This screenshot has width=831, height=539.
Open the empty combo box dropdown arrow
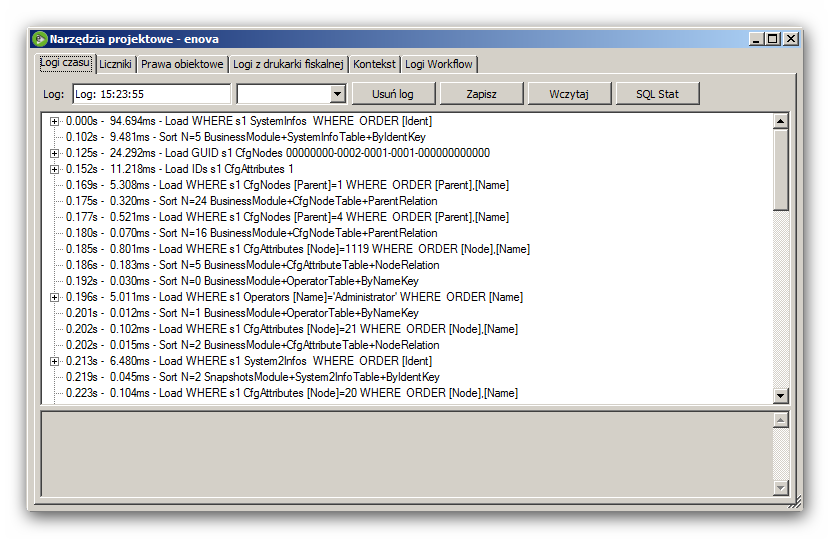pos(337,94)
